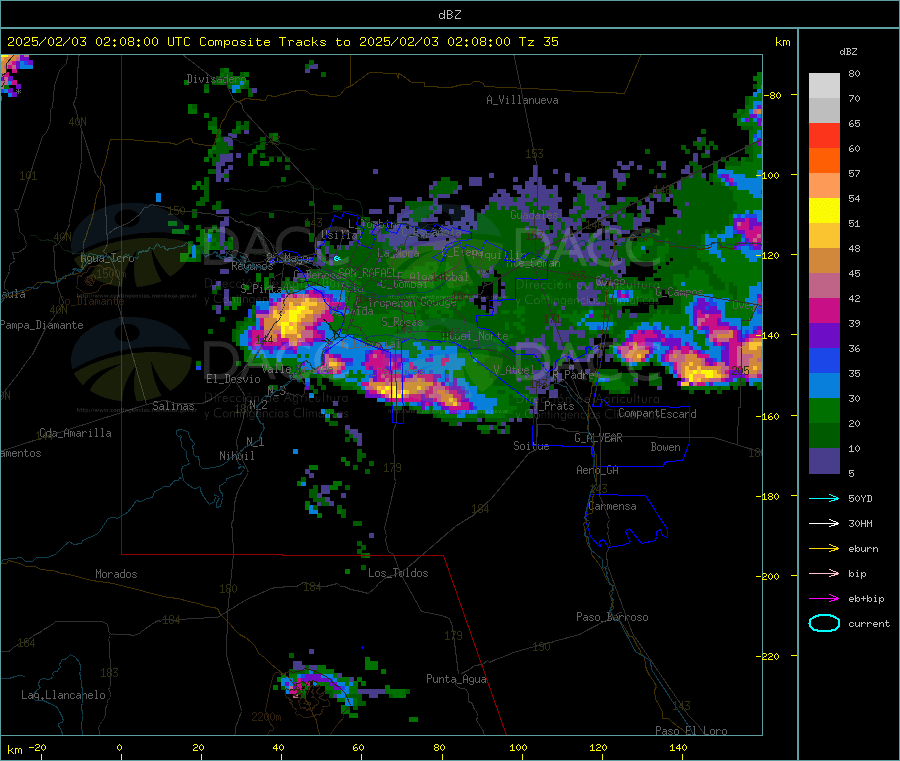Click the 0 x-axis tick label
Image resolution: width=900 pixels, height=761 pixels.
(119, 747)
